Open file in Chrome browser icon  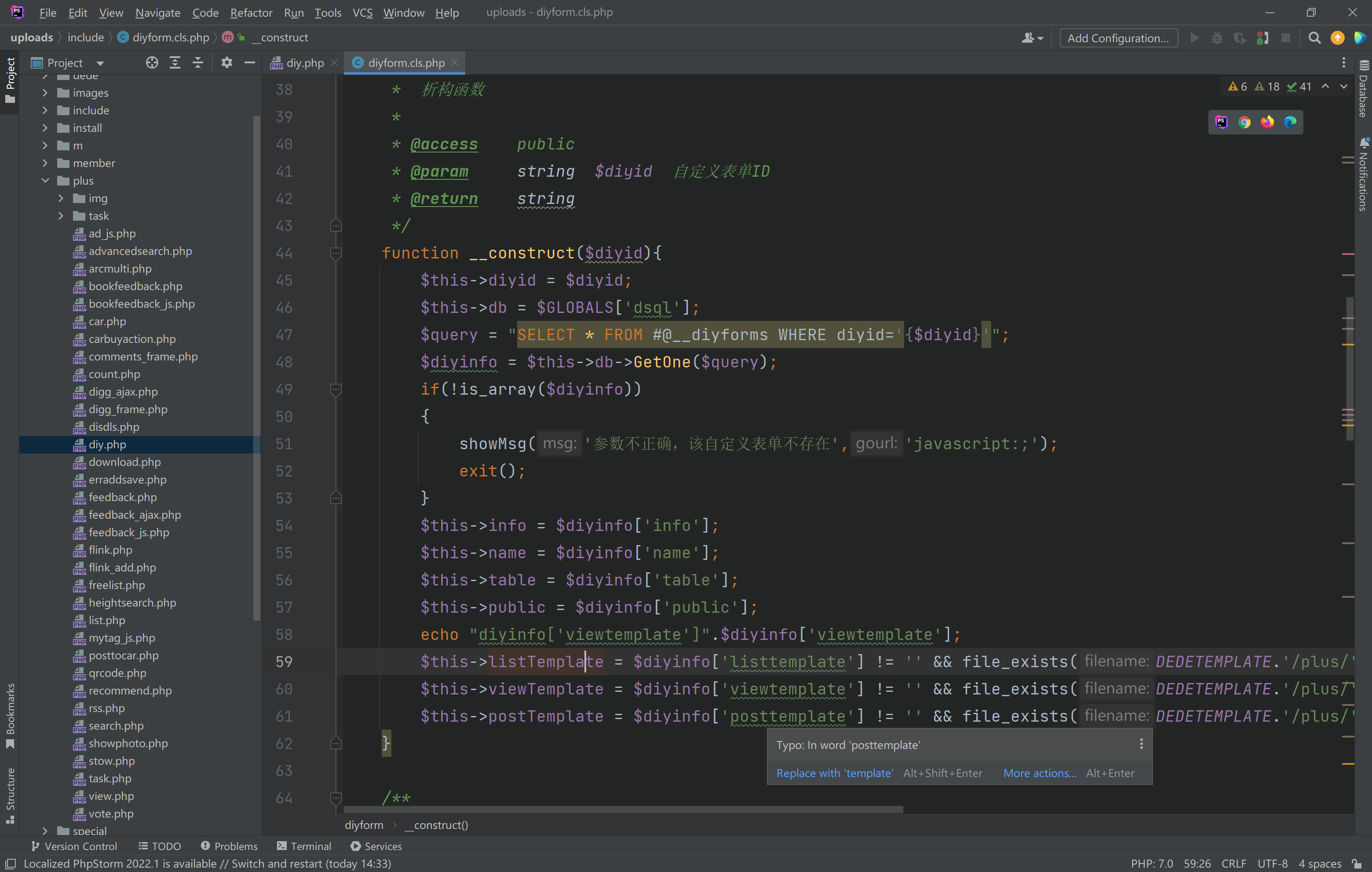click(x=1244, y=122)
